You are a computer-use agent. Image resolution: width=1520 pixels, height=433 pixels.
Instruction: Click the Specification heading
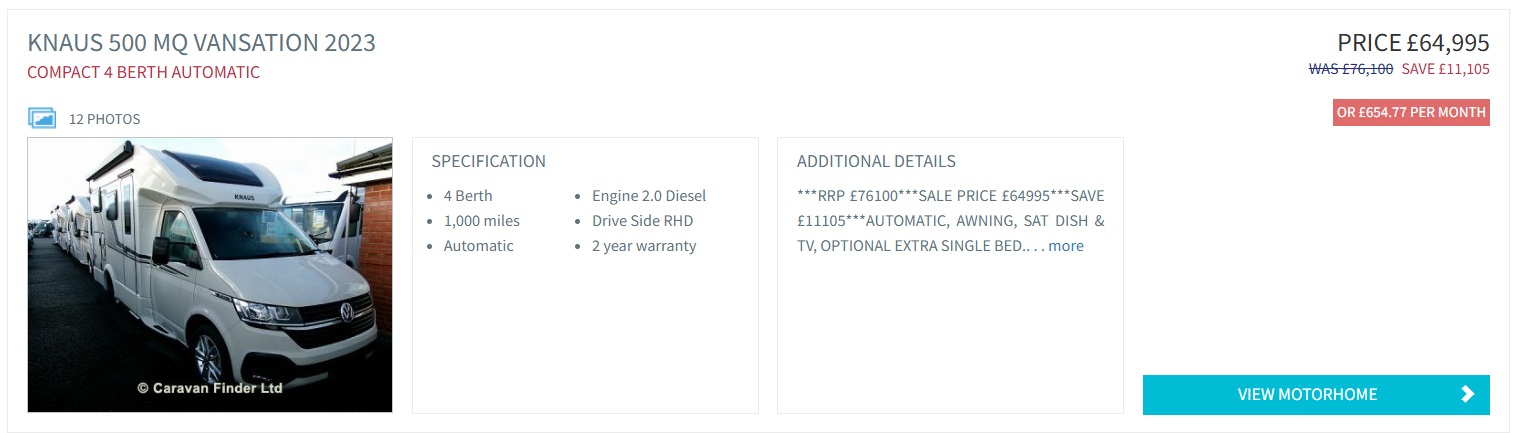click(x=489, y=161)
